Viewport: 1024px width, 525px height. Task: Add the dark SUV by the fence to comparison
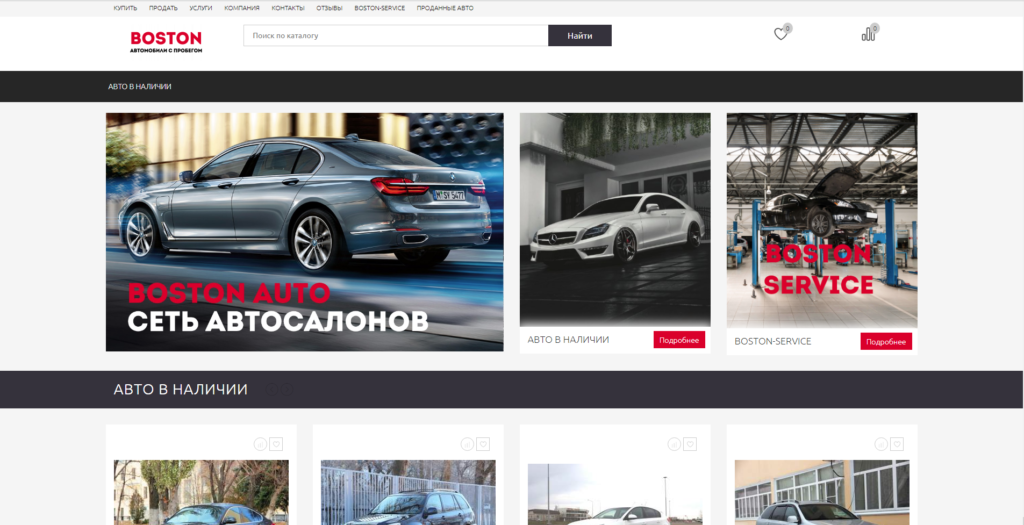pos(467,444)
